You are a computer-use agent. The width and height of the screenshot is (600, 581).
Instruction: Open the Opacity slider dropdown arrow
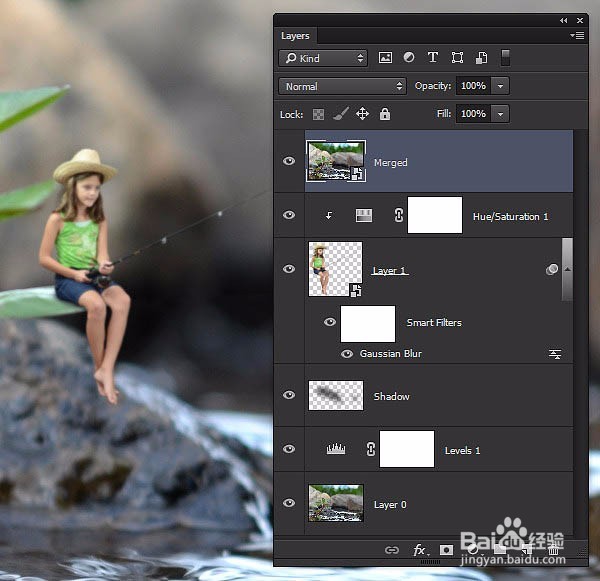point(500,86)
